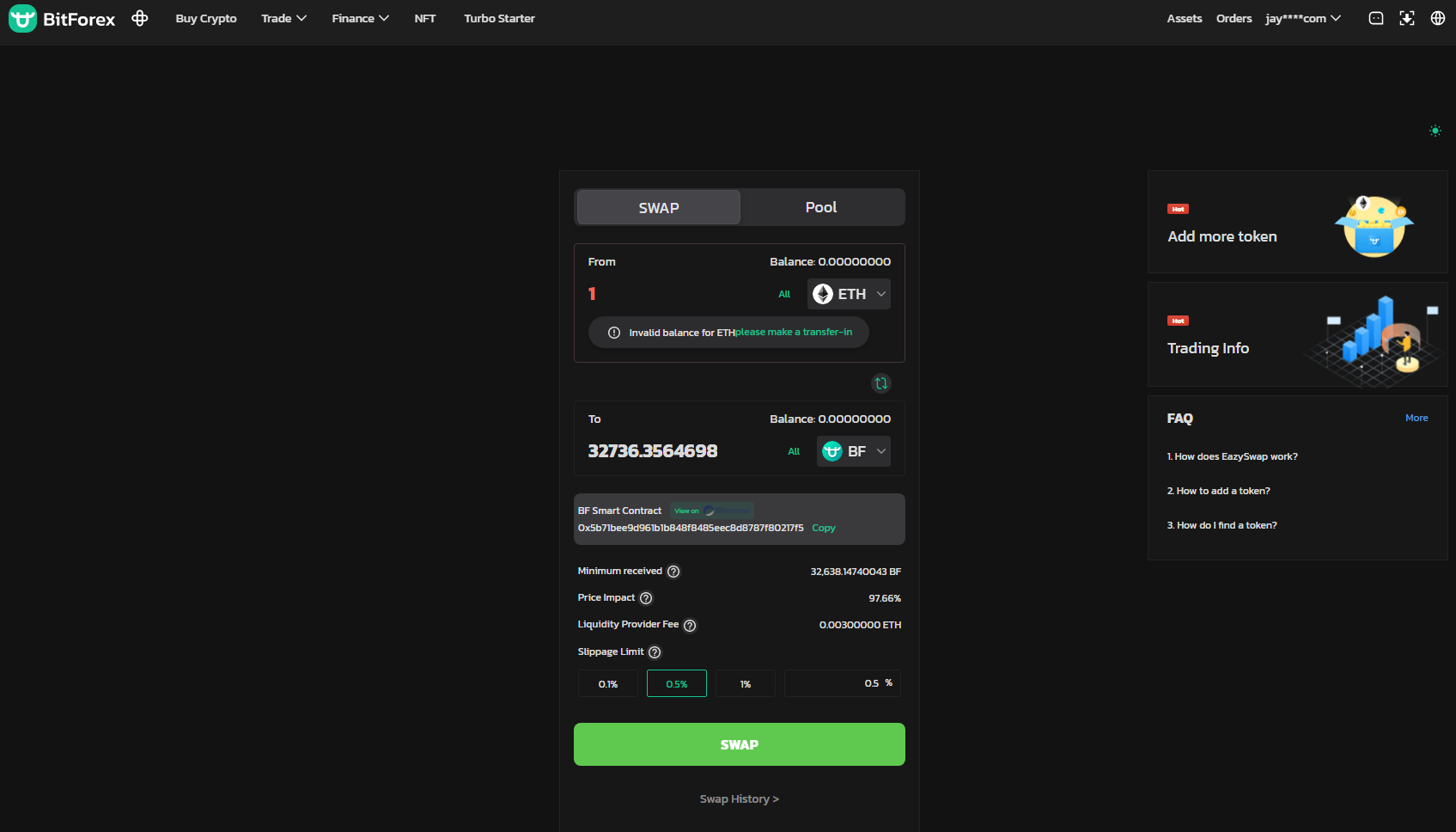Viewport: 1456px width, 832px height.
Task: Click More in FAQ panel
Action: click(1416, 418)
